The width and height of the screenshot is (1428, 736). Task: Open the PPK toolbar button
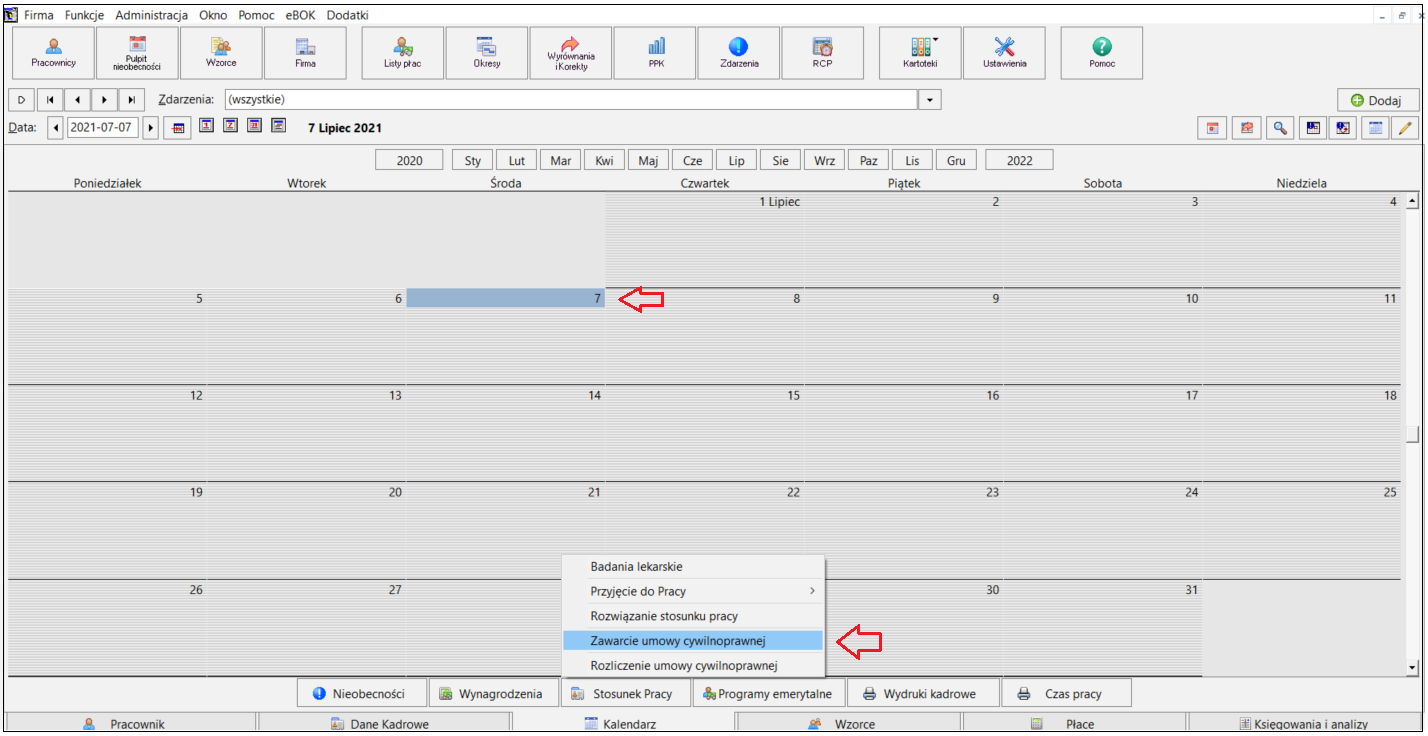(x=655, y=53)
